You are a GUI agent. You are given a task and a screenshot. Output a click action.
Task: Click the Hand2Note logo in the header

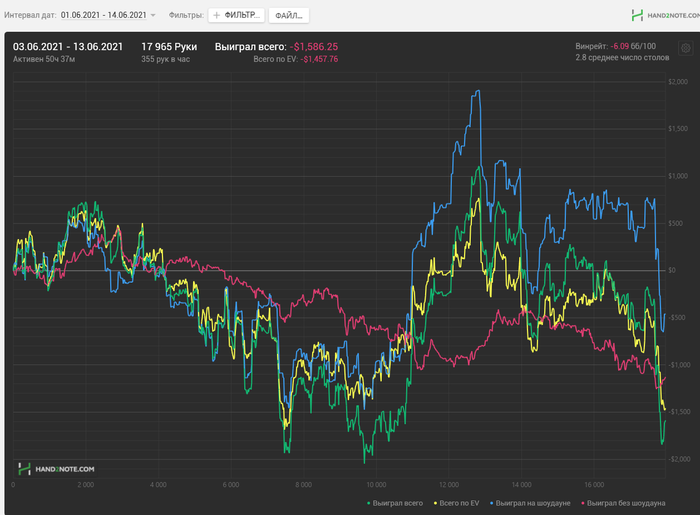click(x=664, y=15)
